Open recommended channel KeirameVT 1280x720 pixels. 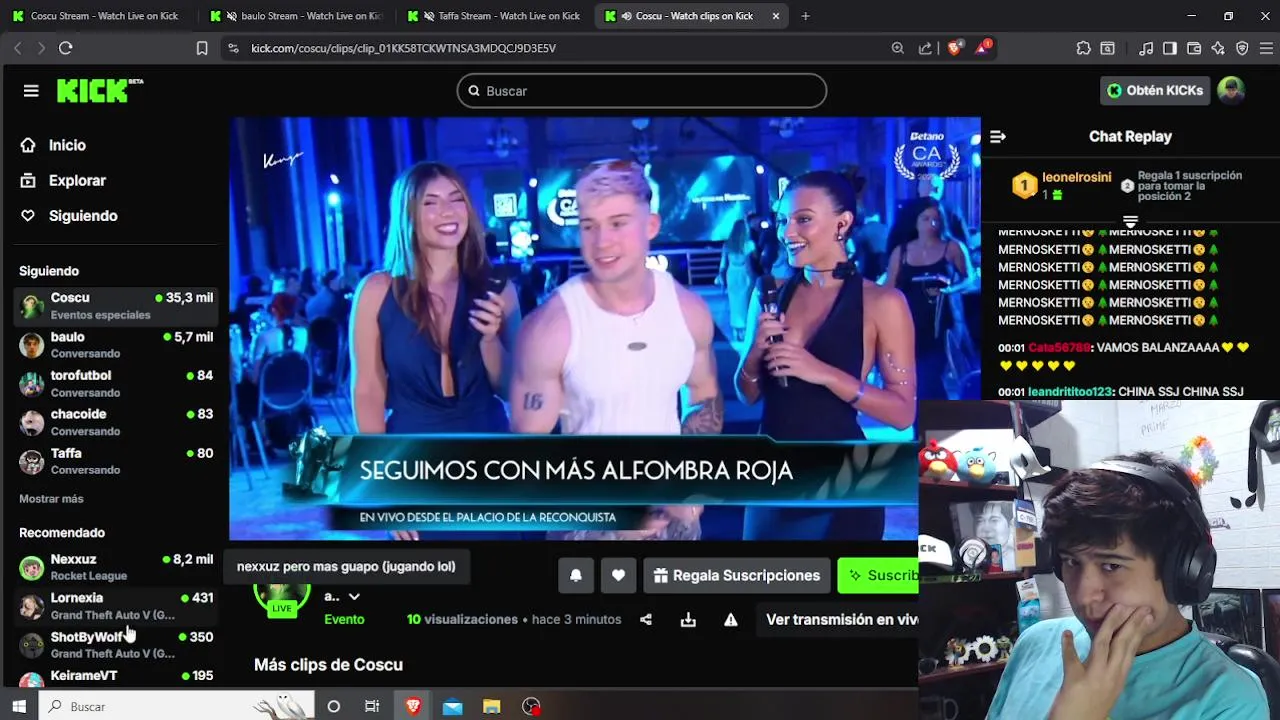(x=117, y=677)
